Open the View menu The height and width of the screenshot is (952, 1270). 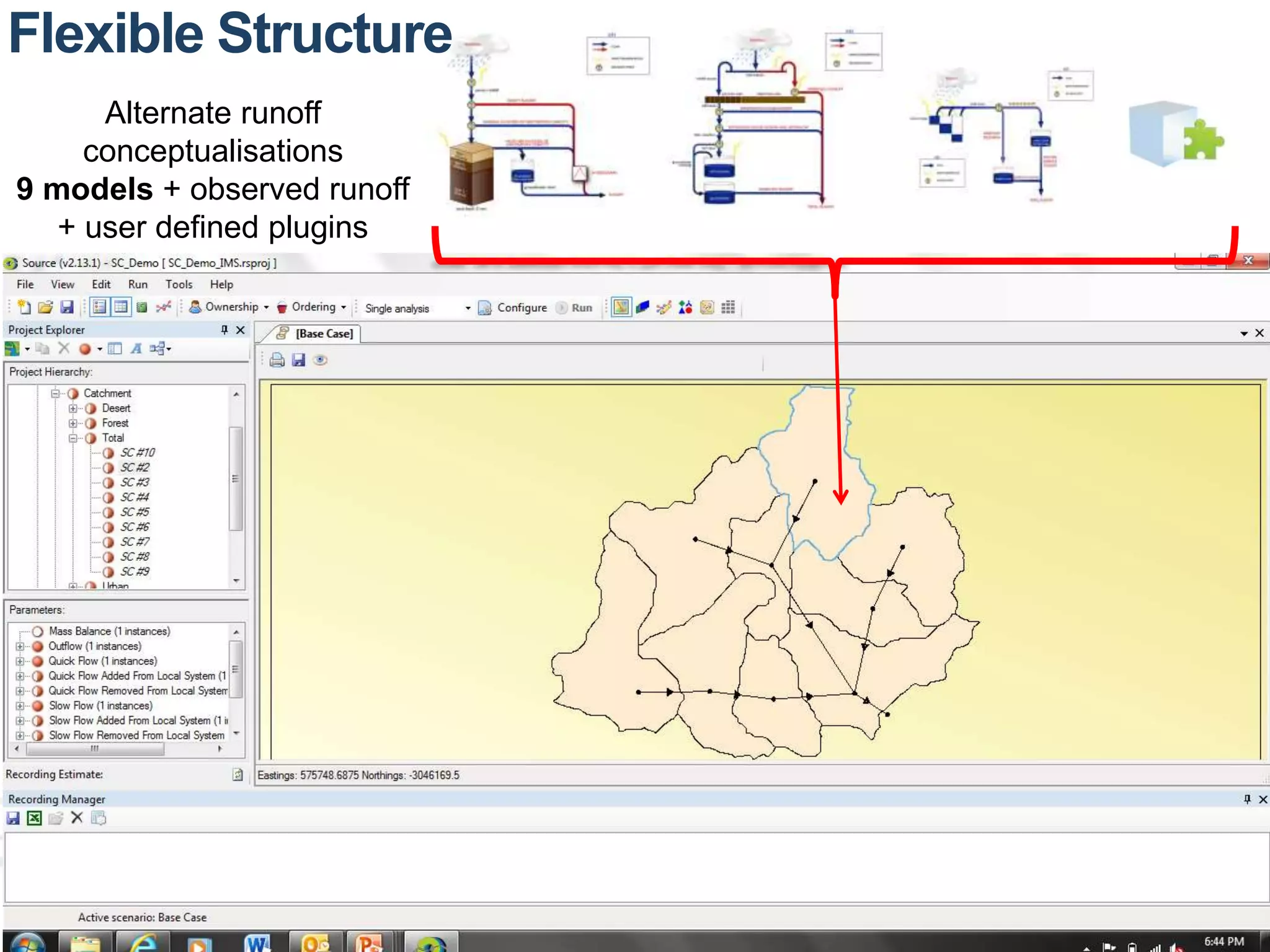(63, 284)
